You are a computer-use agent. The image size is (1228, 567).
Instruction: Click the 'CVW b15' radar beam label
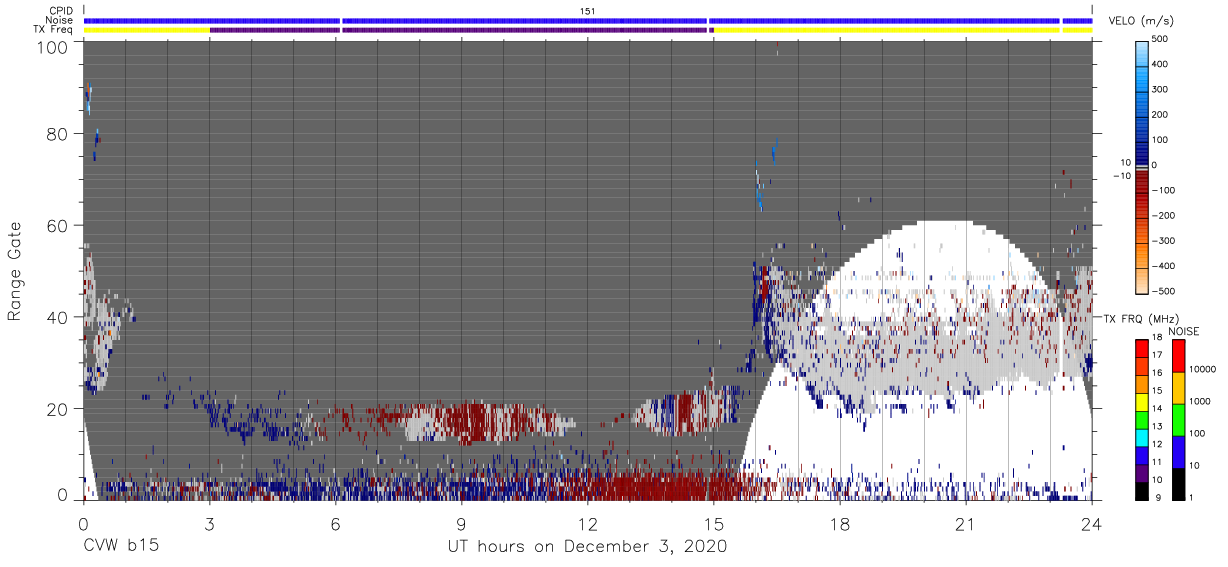click(120, 546)
